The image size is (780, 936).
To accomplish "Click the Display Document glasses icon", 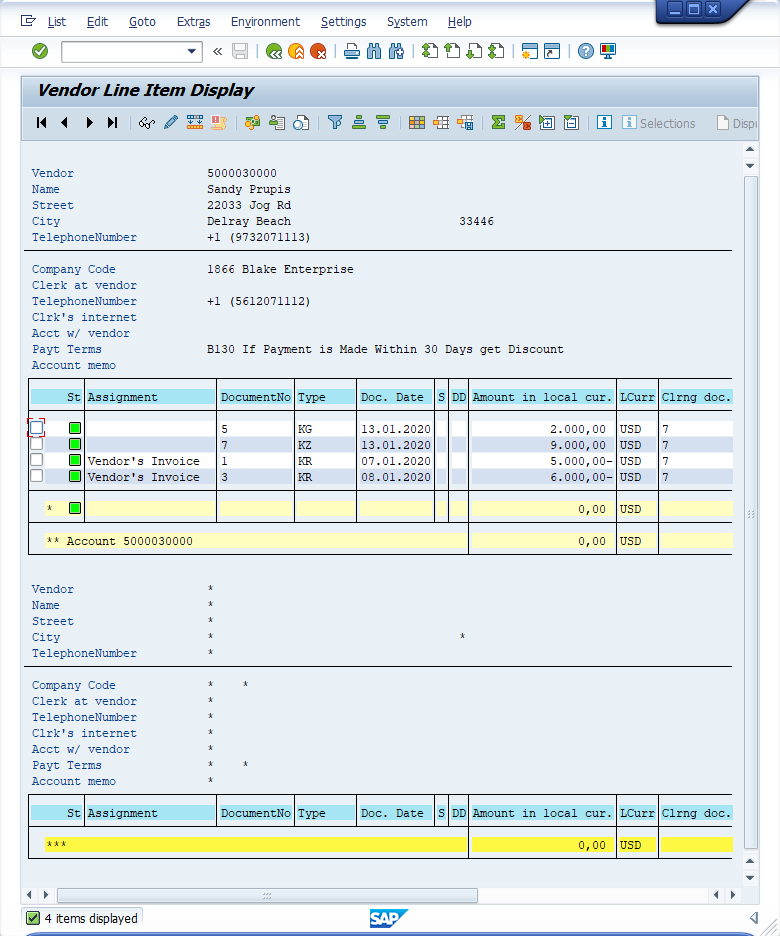I will [147, 123].
